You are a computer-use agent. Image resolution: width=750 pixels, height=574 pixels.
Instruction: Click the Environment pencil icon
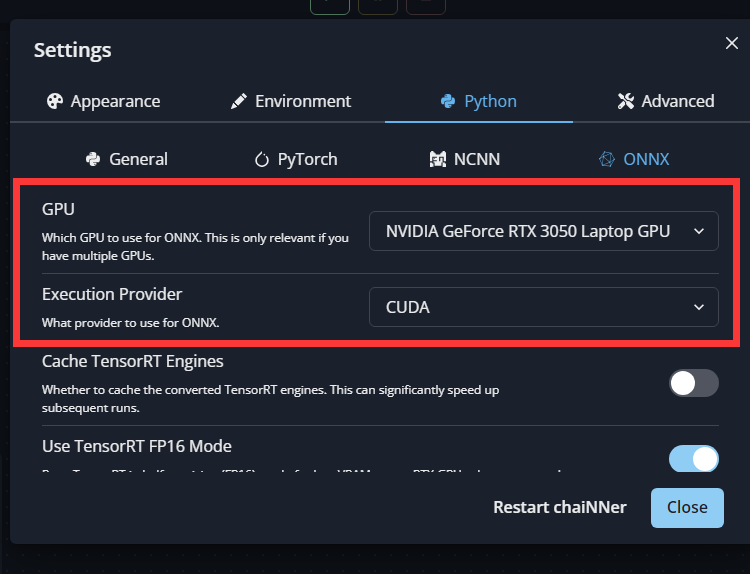coord(239,101)
